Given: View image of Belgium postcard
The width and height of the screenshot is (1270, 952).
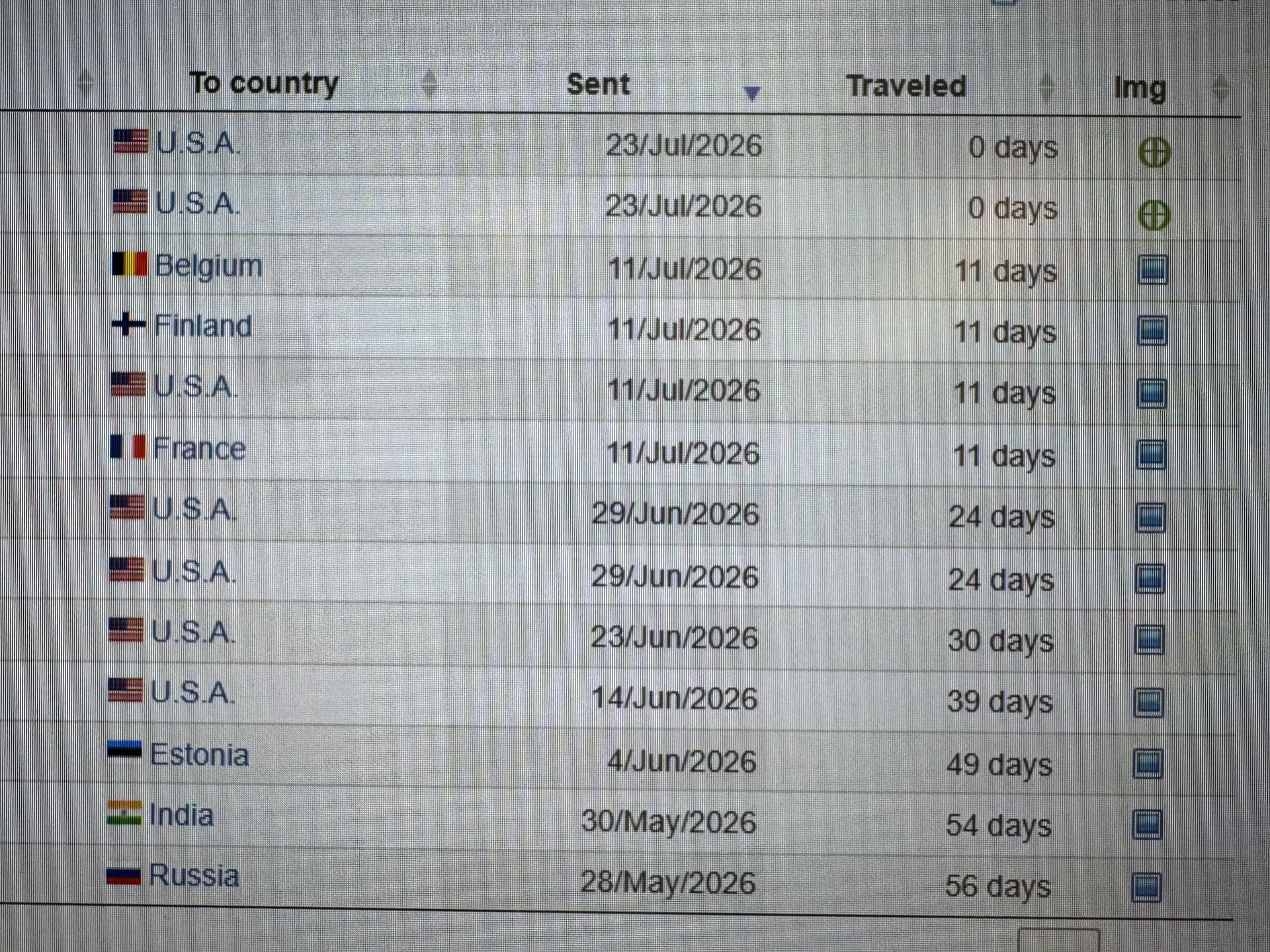Looking at the screenshot, I should [1152, 270].
